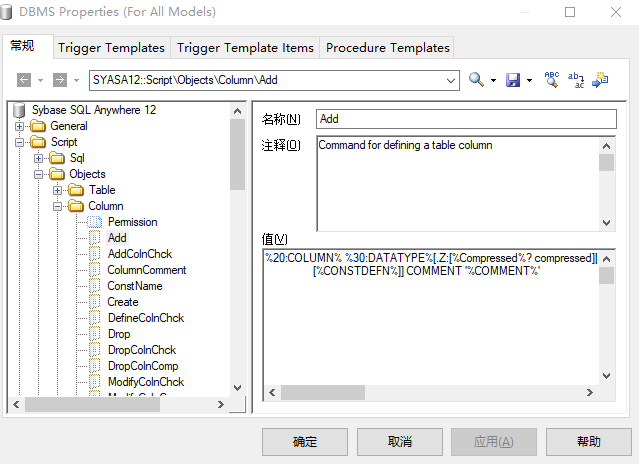Screen dimensions: 639x464
Task: Click the DropColnChck item icon
Action: tap(95, 350)
